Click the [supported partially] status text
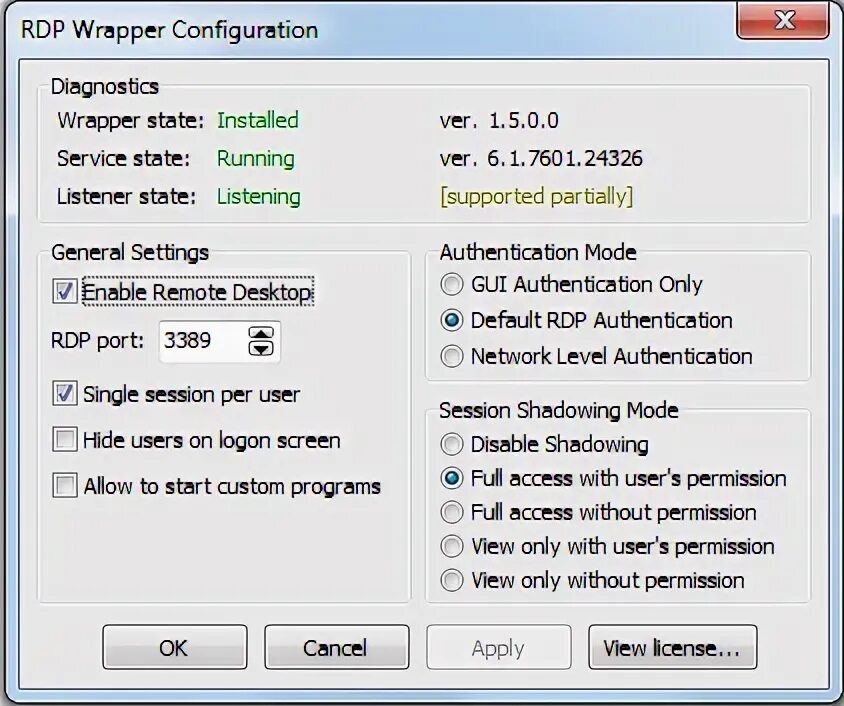Screen dimensions: 844x706 (x=537, y=196)
